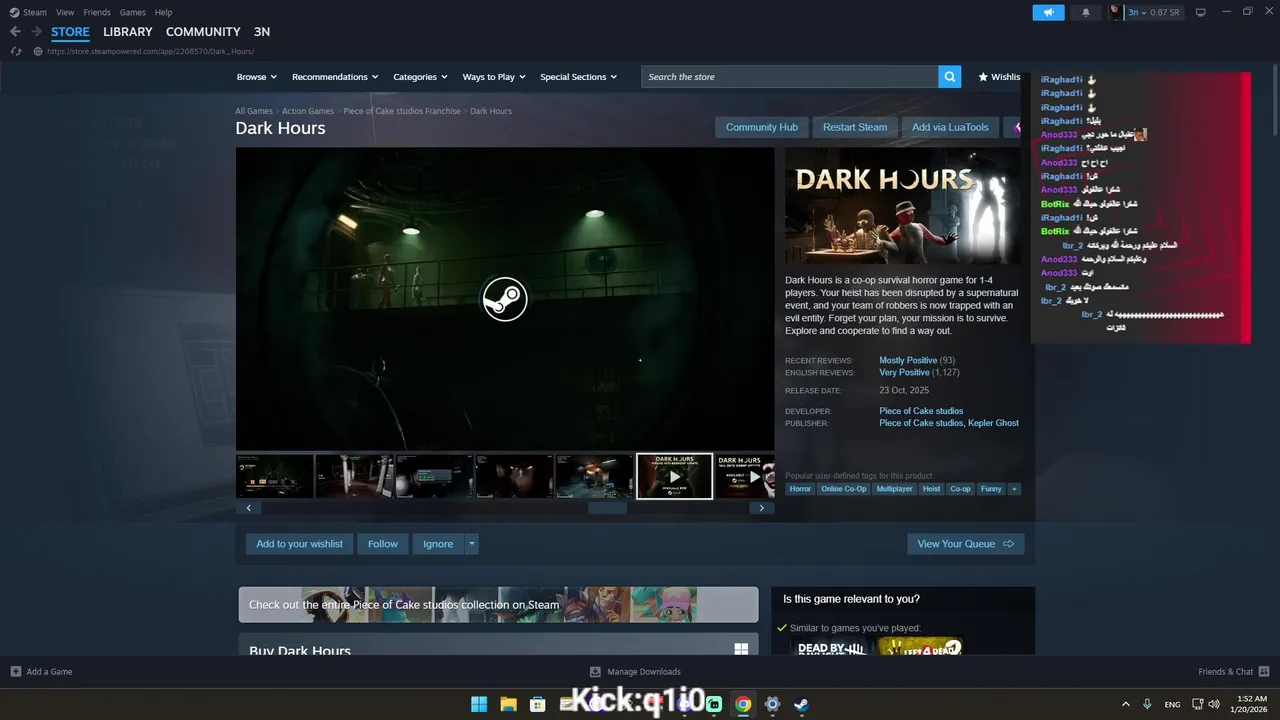Click the Add a Game plus icon

tap(16, 671)
